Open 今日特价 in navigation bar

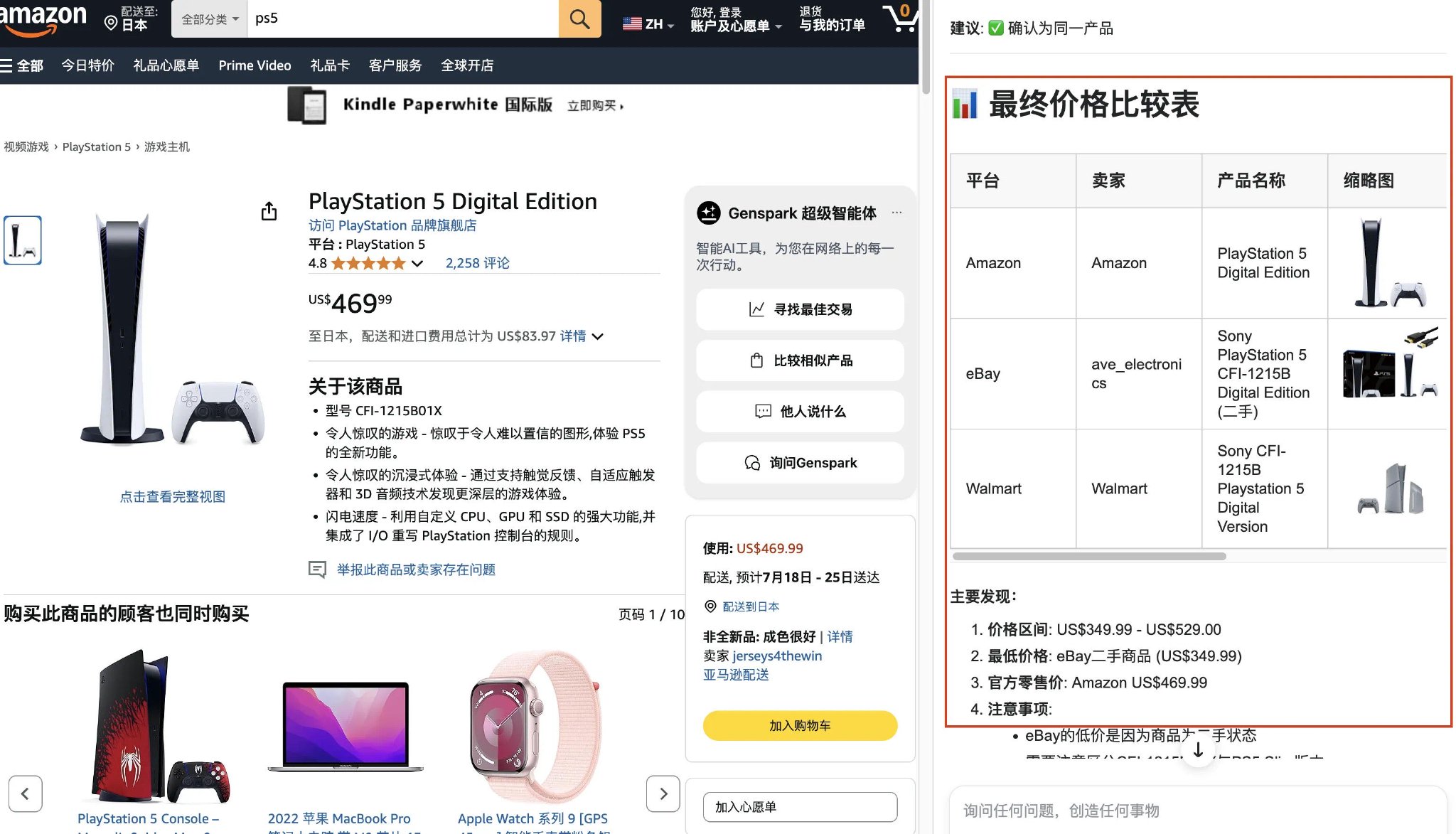pos(87,65)
